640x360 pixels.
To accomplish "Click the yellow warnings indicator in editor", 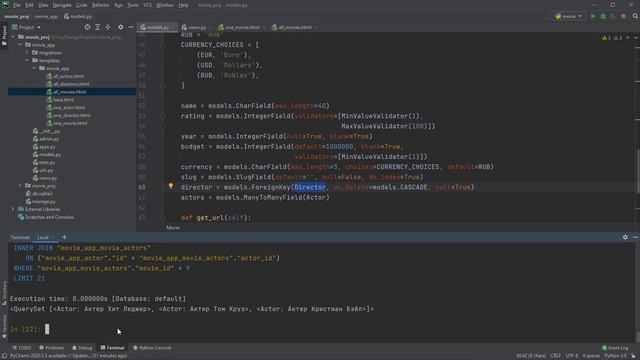I will click(606, 38).
